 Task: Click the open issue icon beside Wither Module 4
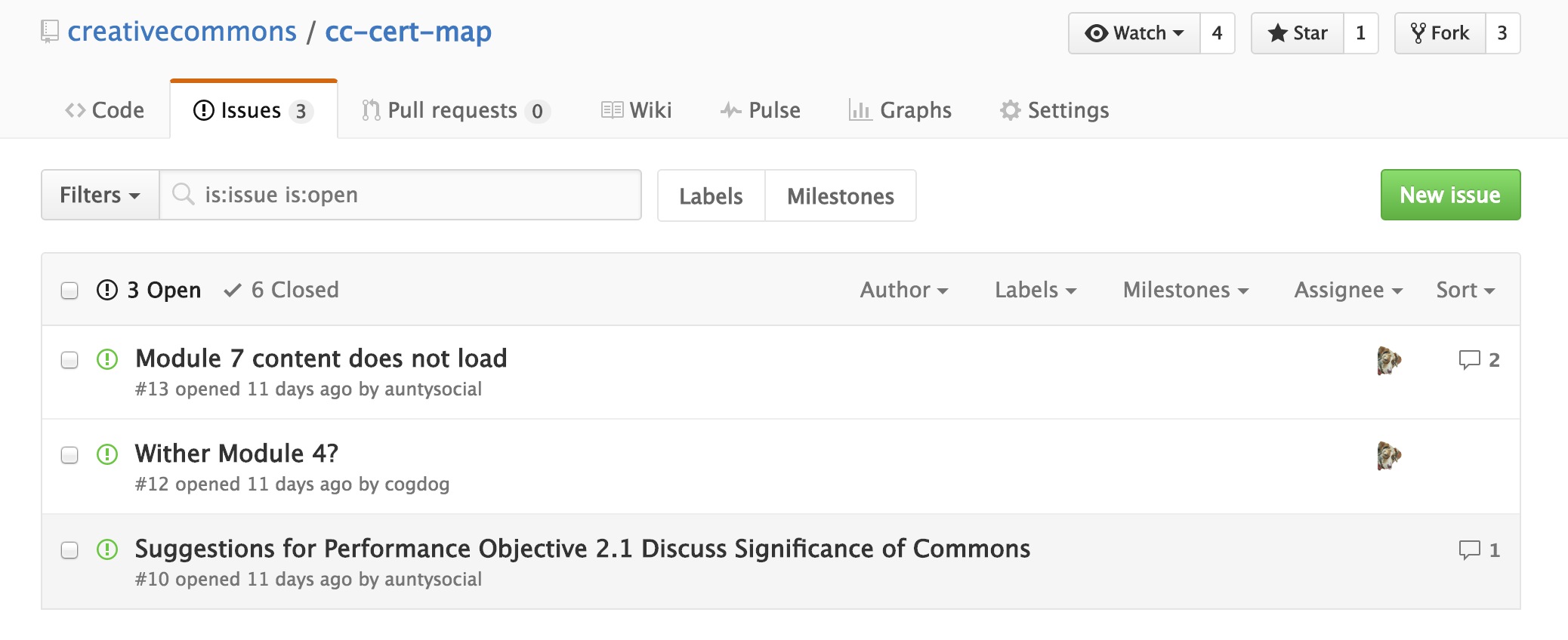[107, 454]
